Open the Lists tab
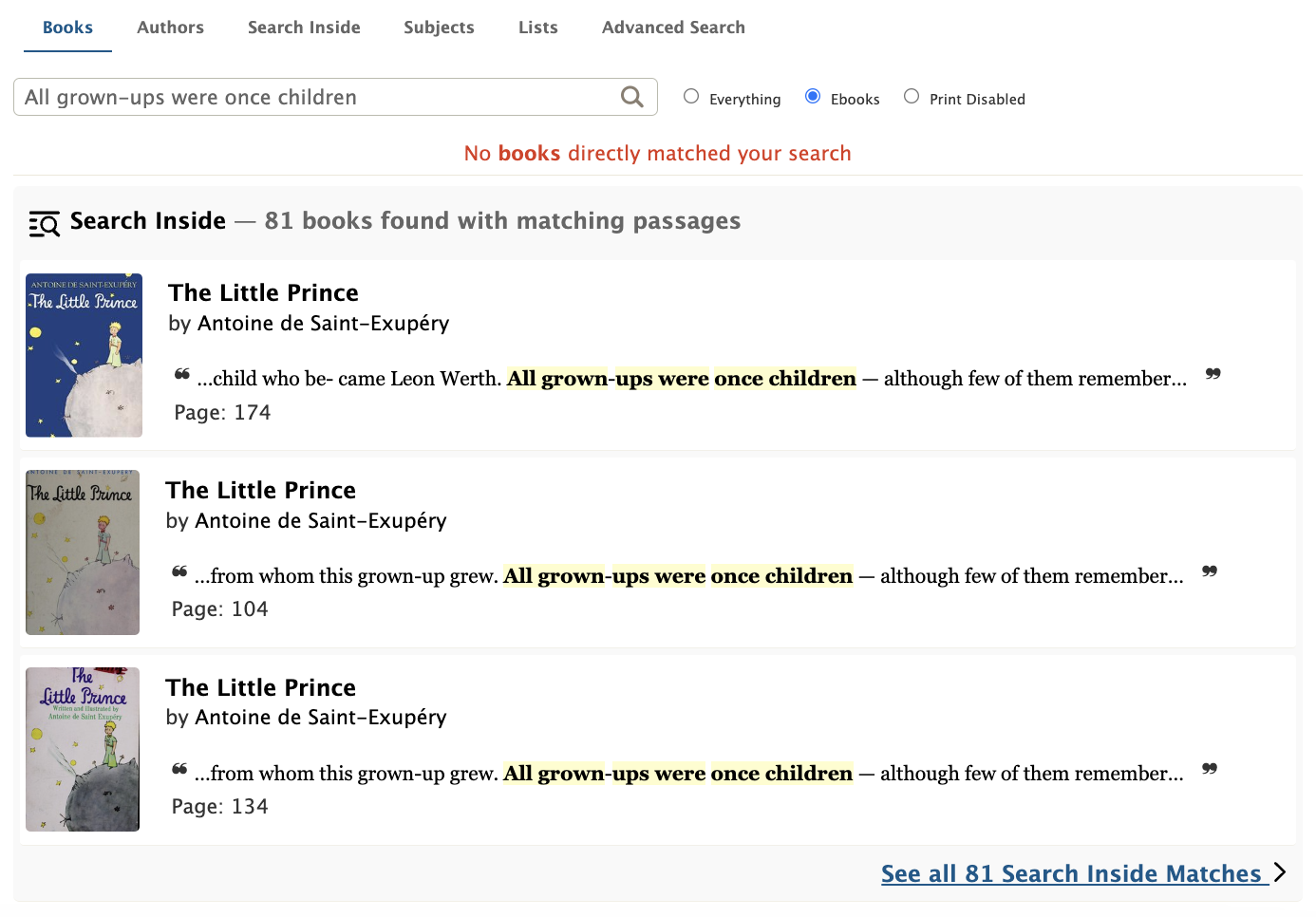This screenshot has width=1316, height=917. (538, 28)
